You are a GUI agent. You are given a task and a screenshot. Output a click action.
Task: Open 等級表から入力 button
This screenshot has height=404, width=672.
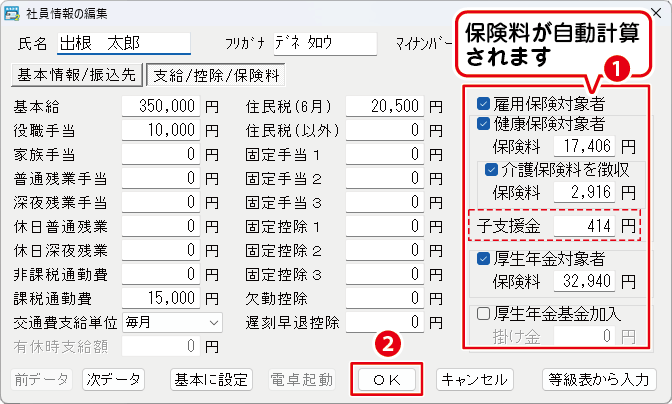point(600,379)
